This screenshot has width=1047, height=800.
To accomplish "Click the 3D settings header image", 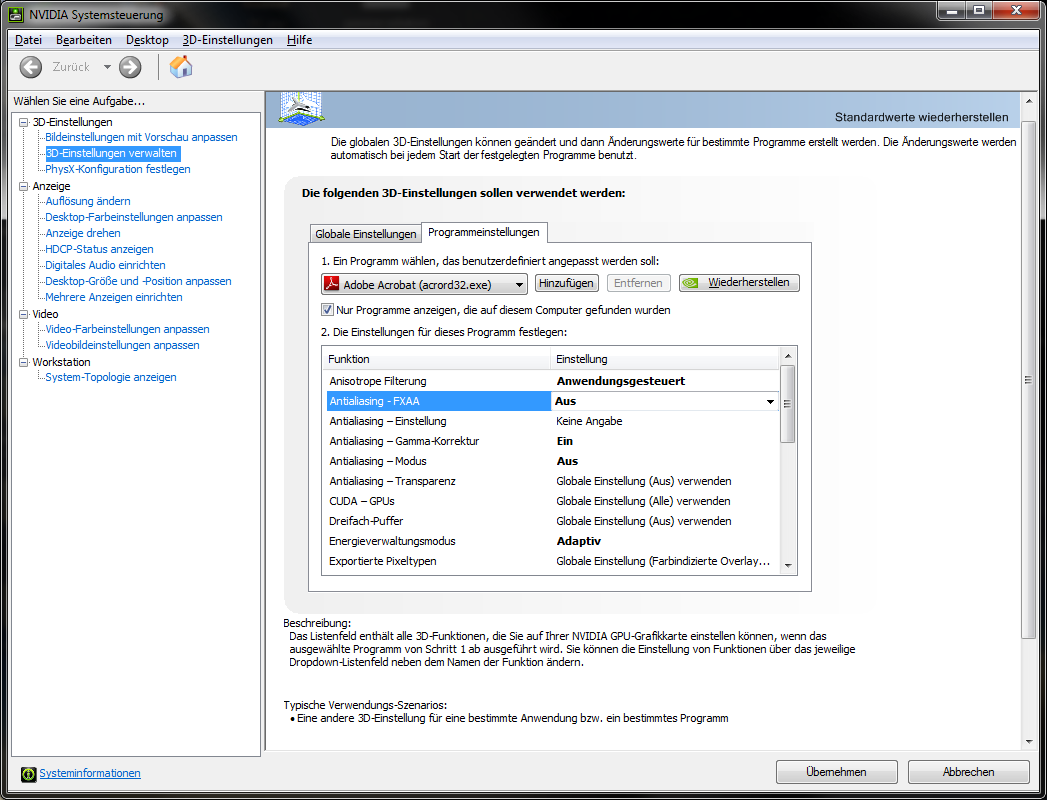I will point(301,108).
